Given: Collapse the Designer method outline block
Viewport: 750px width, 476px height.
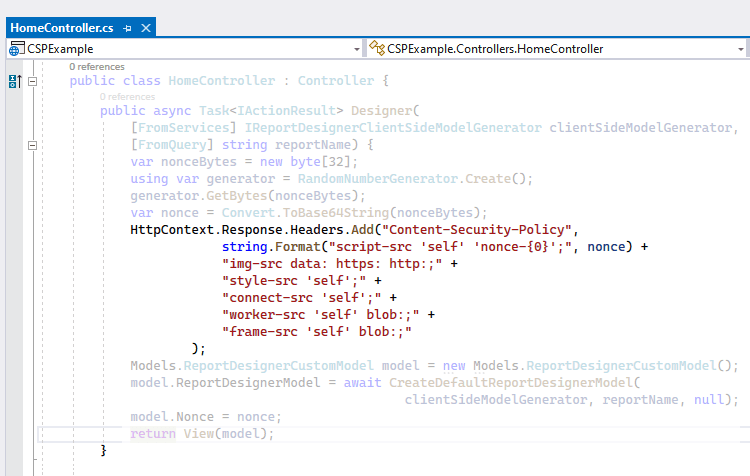Looking at the screenshot, I should tap(33, 145).
